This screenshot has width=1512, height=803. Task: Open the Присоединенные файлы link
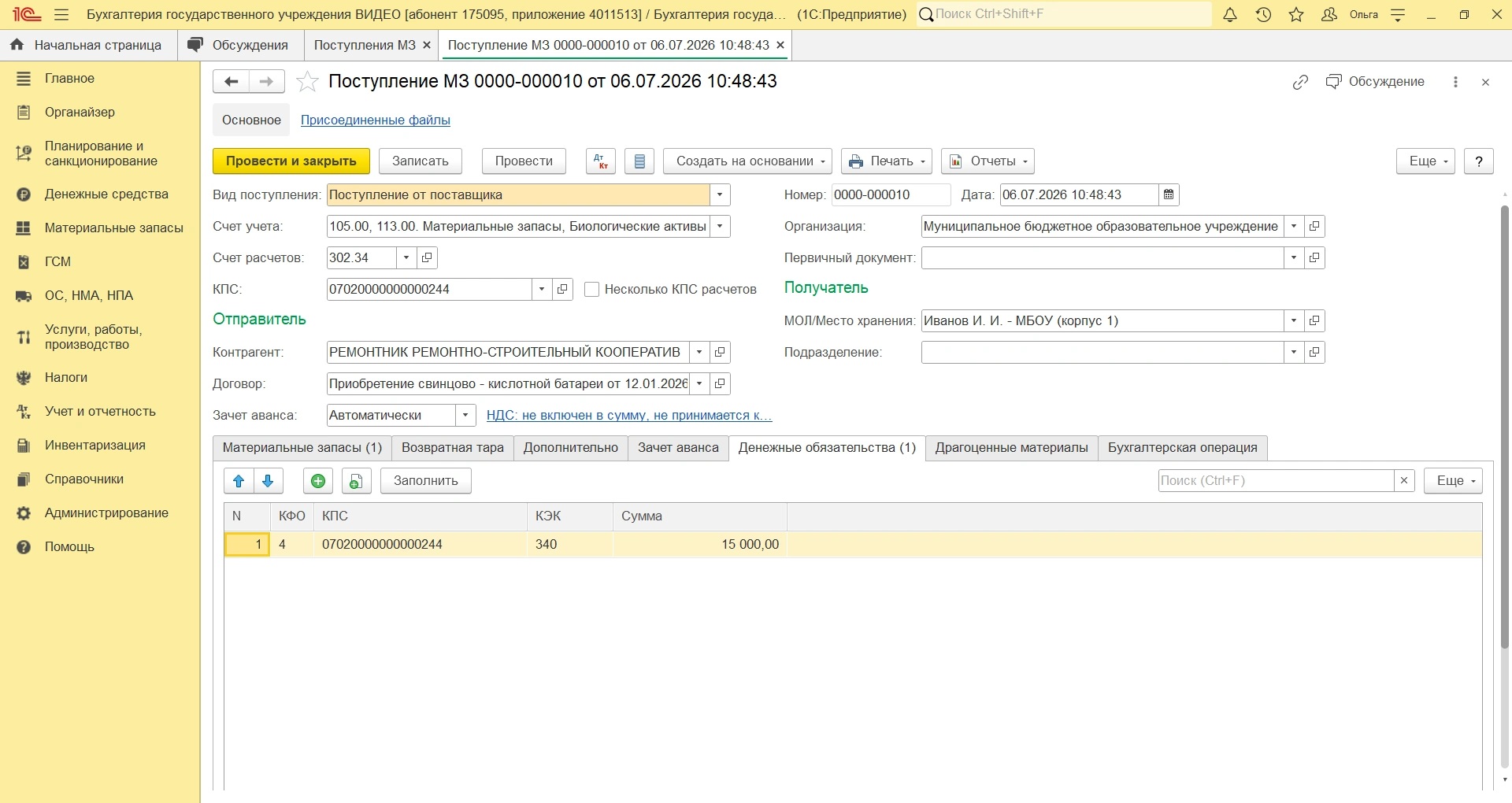click(376, 120)
